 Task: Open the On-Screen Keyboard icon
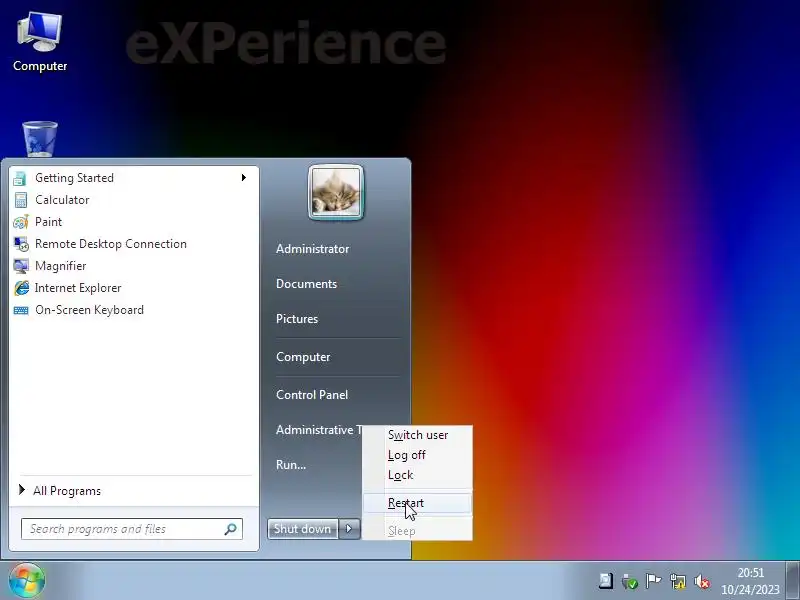point(20,310)
